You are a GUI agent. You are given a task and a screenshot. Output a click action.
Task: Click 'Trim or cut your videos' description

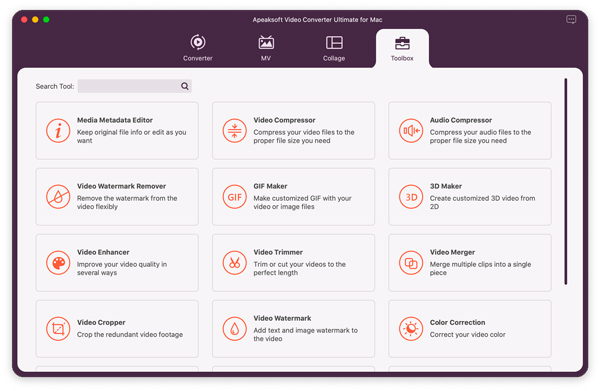[299, 269]
